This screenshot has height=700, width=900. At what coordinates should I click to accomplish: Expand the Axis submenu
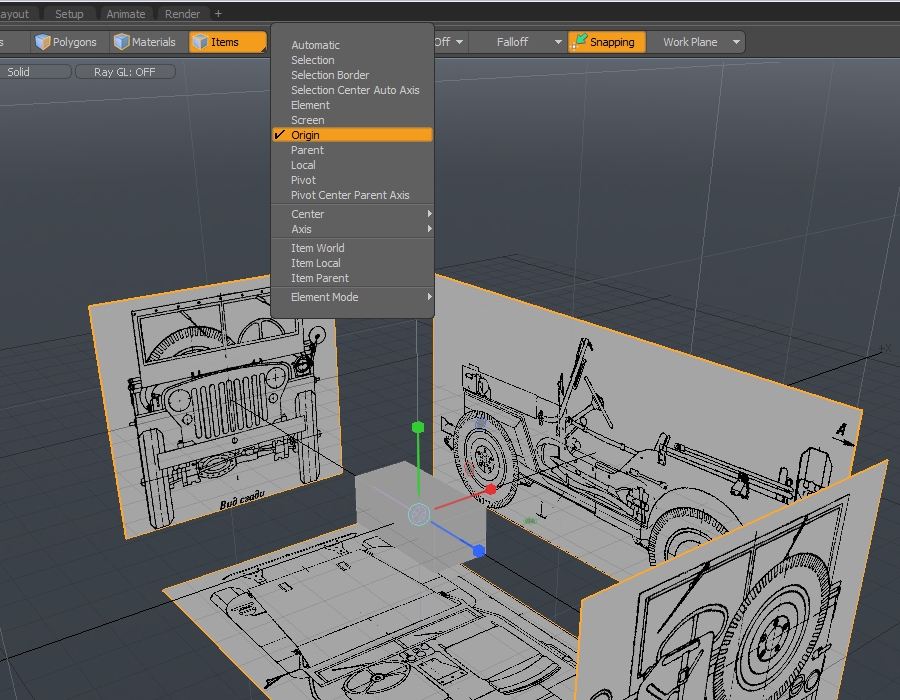click(352, 229)
